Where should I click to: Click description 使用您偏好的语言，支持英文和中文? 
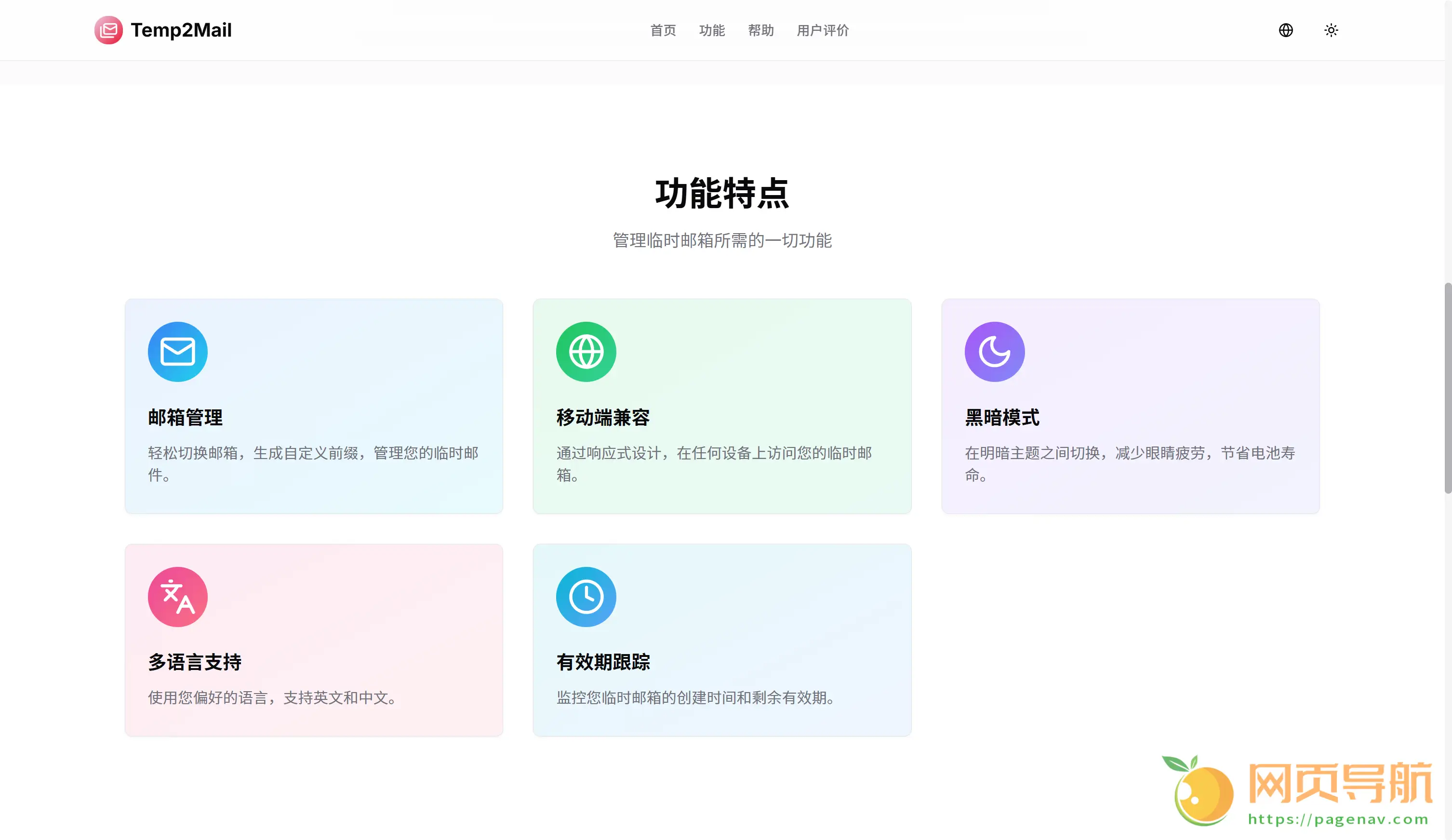pyautogui.click(x=272, y=698)
